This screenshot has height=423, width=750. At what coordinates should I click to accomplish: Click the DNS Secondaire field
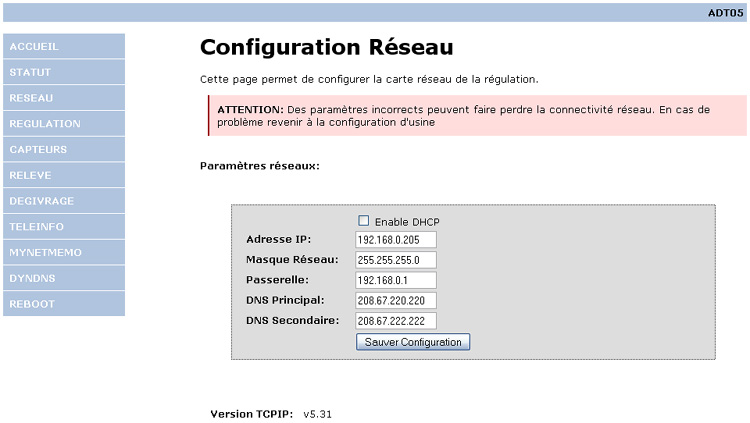[x=395, y=321]
